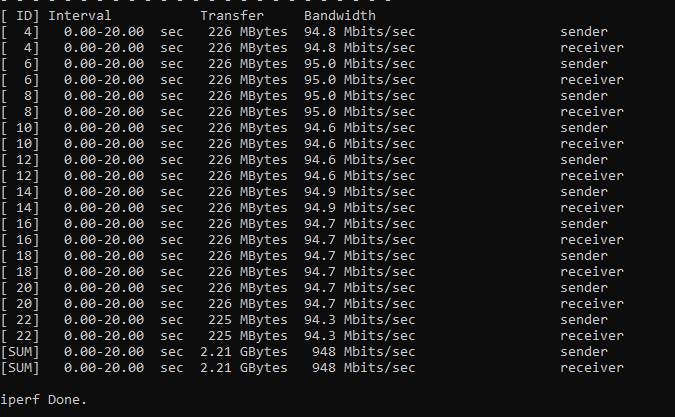Click the [SUM] label on the sender row

pyautogui.click(x=20, y=352)
